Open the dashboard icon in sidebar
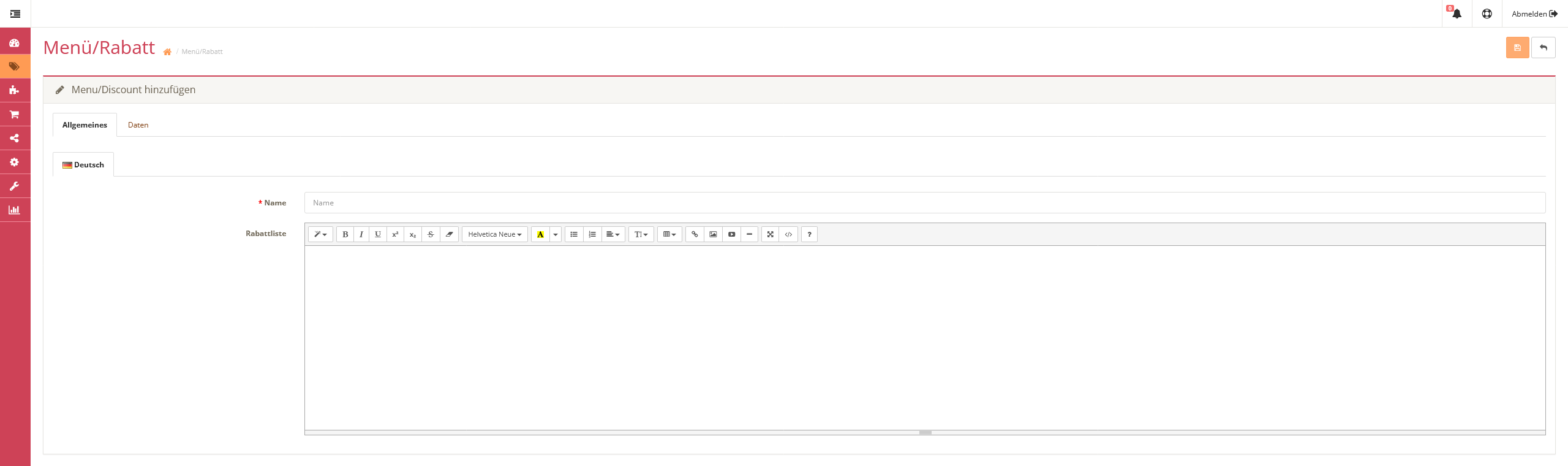The height and width of the screenshot is (466, 1568). (15, 43)
